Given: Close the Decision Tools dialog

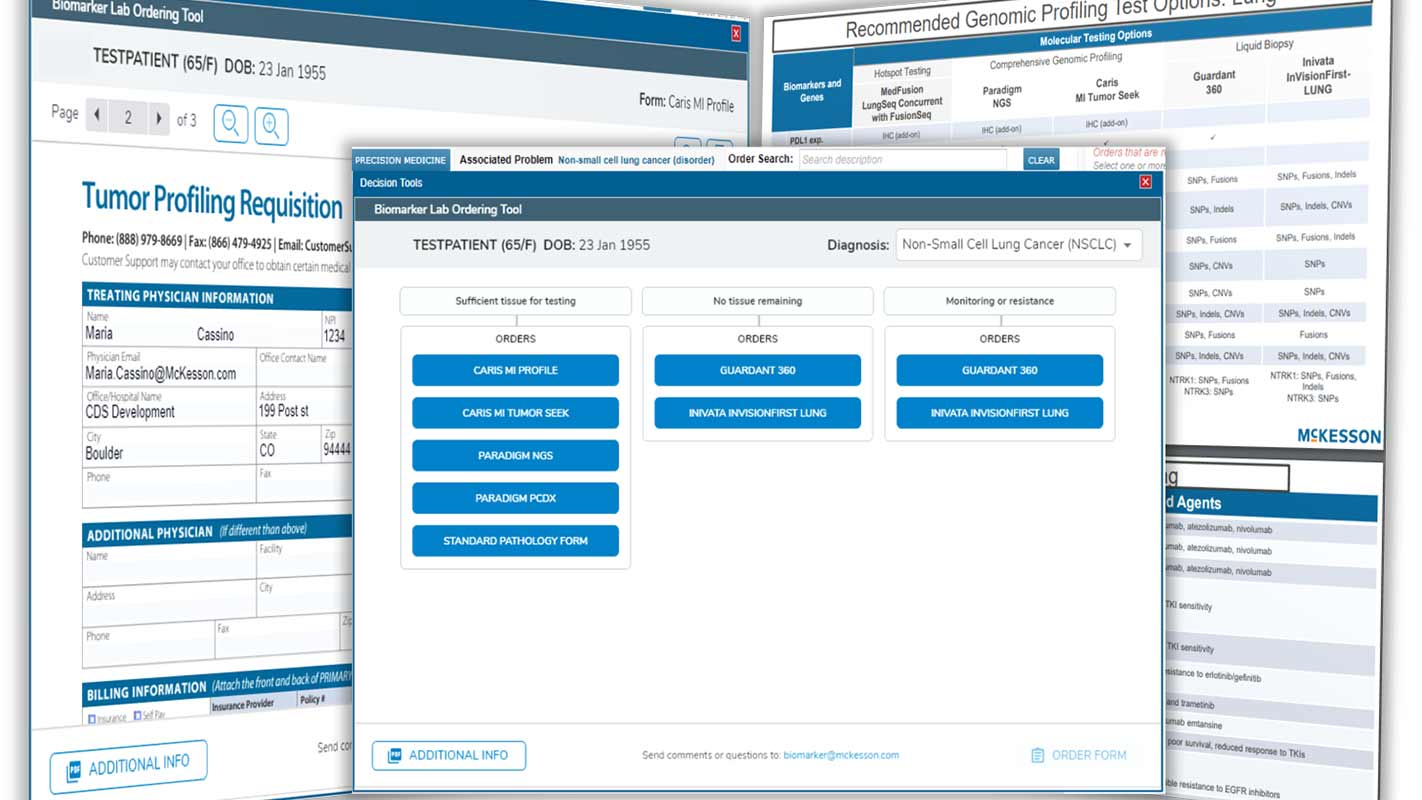Looking at the screenshot, I should coord(1145,182).
